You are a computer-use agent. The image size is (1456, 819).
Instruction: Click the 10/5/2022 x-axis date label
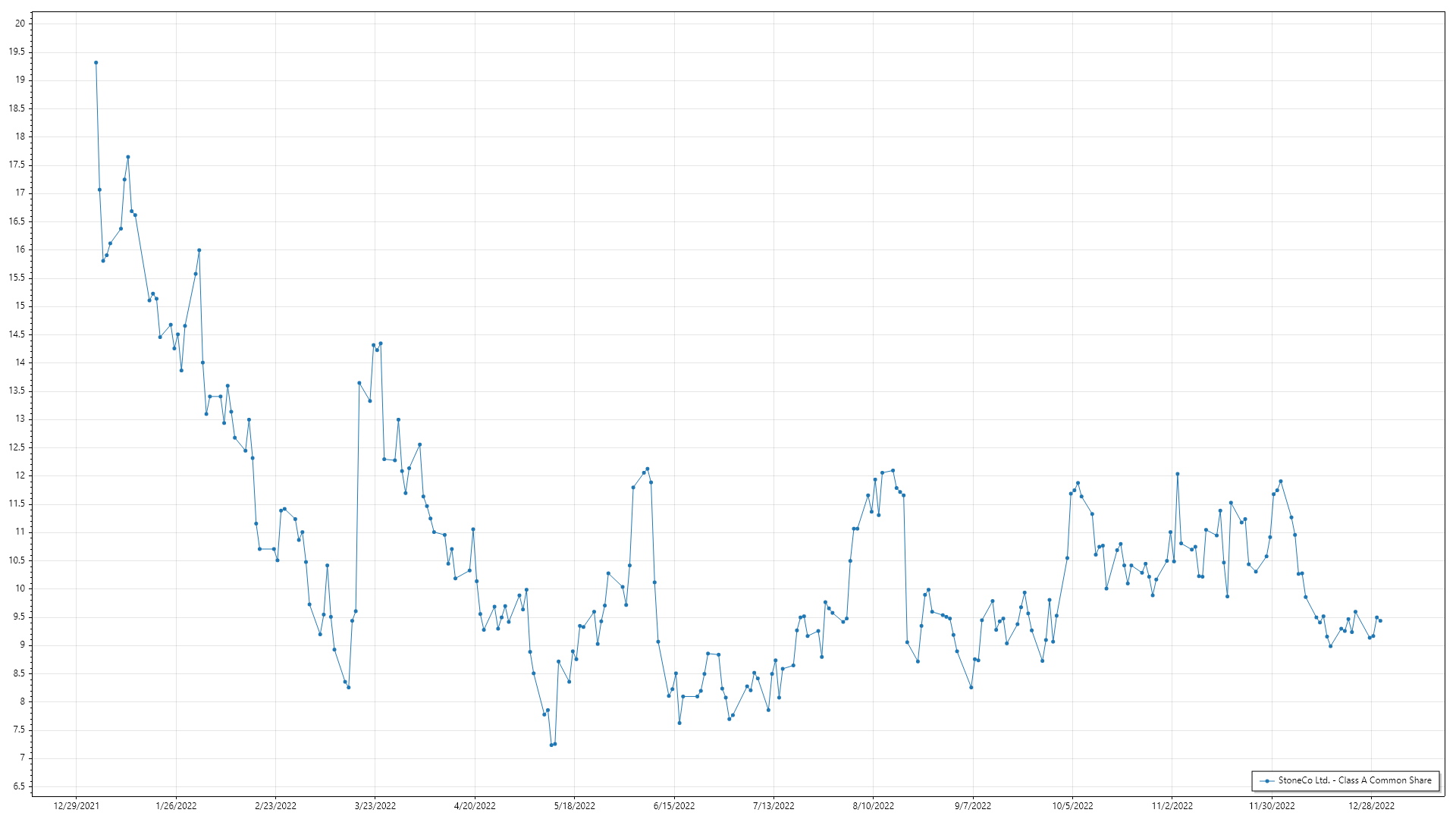1072,805
